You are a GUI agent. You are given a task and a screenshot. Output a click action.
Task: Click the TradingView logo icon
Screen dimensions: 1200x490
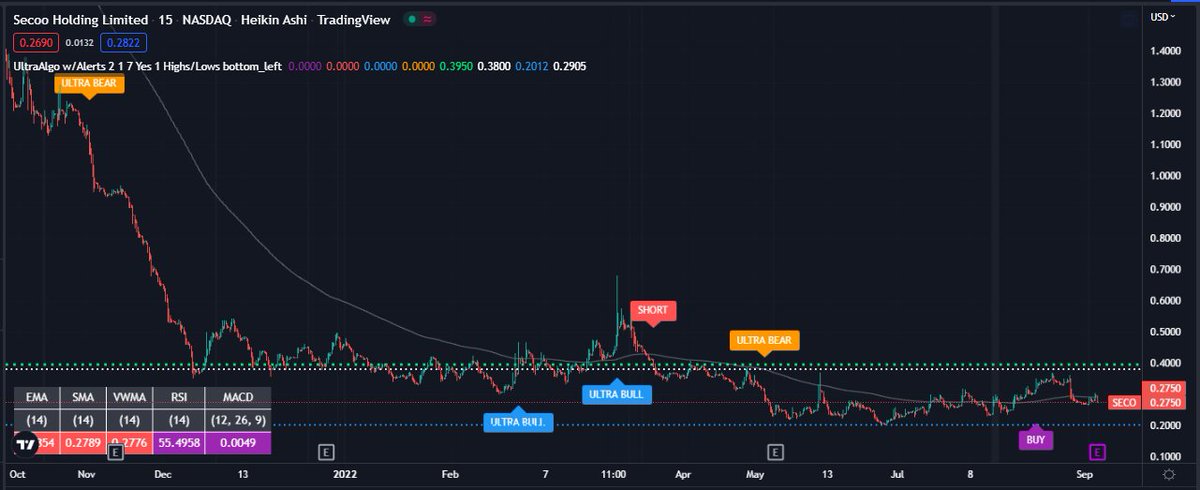point(27,442)
